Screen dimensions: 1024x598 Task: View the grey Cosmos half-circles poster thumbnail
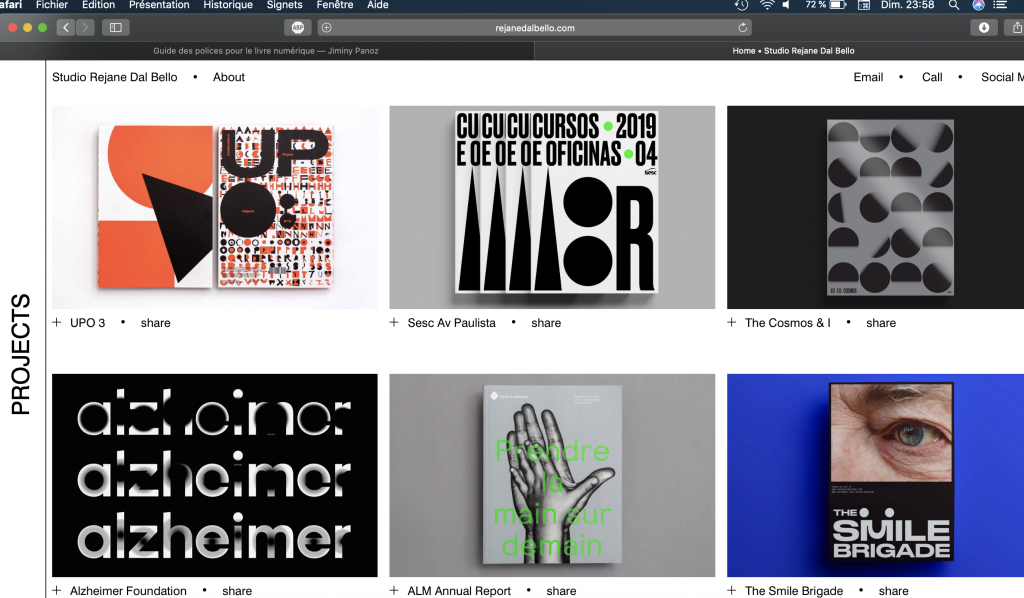click(875, 207)
